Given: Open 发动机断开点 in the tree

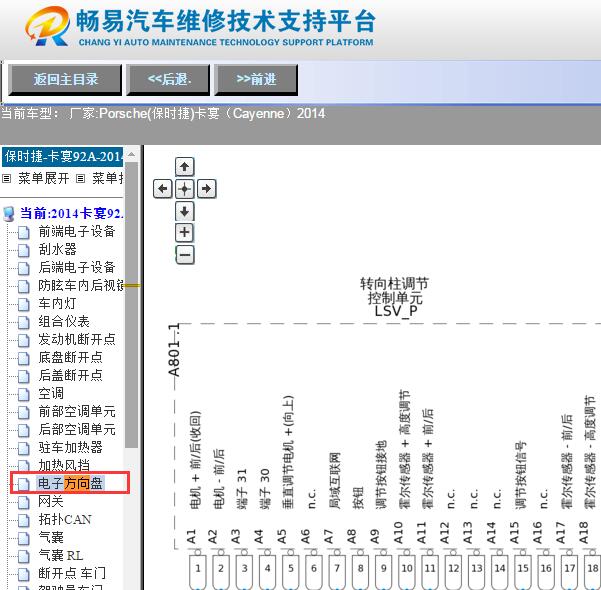Looking at the screenshot, I should coord(77,339).
